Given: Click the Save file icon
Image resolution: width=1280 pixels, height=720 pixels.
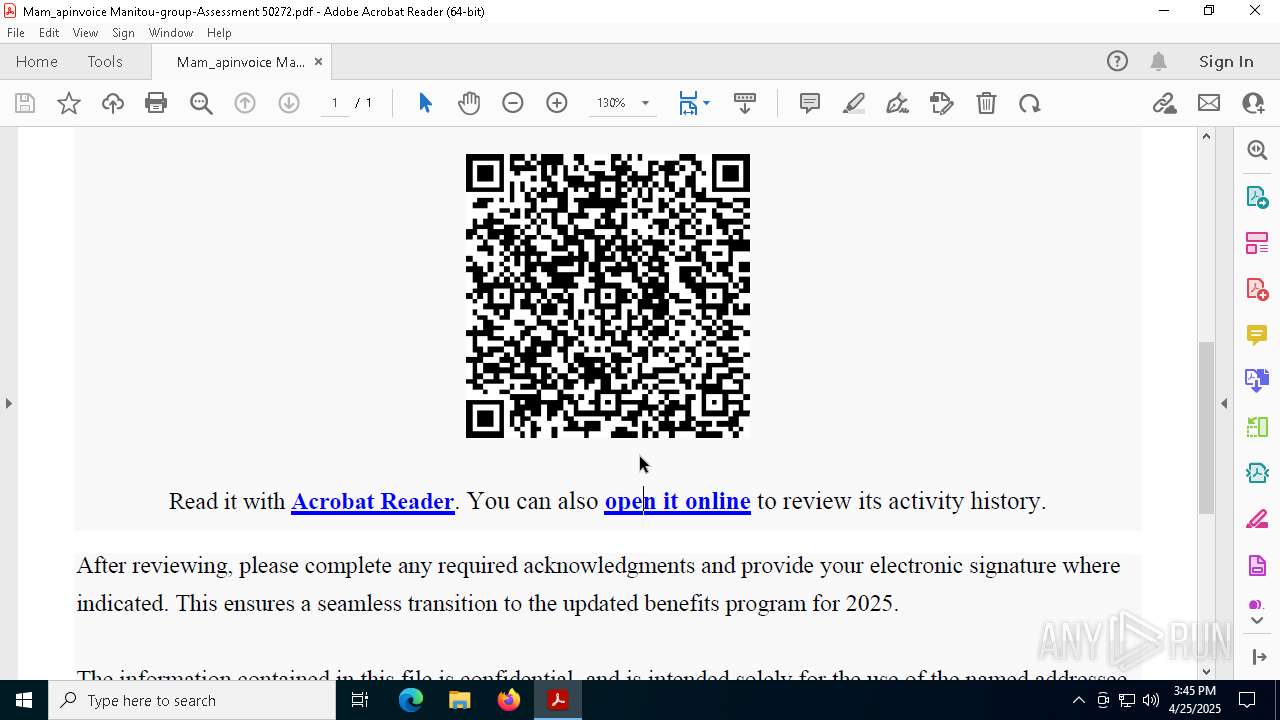Looking at the screenshot, I should click(x=25, y=103).
